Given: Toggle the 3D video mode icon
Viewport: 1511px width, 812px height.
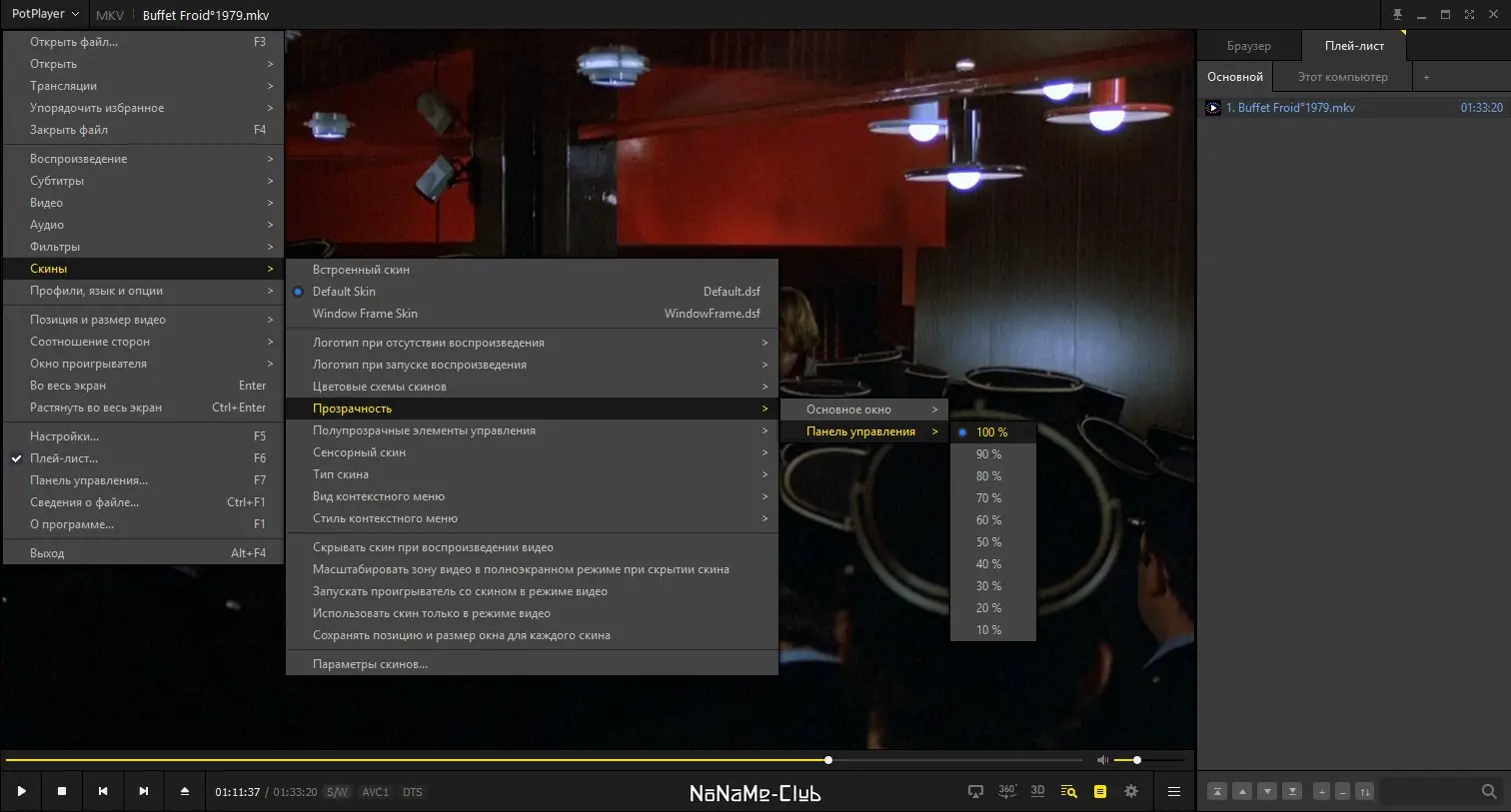Looking at the screenshot, I should point(1037,791).
